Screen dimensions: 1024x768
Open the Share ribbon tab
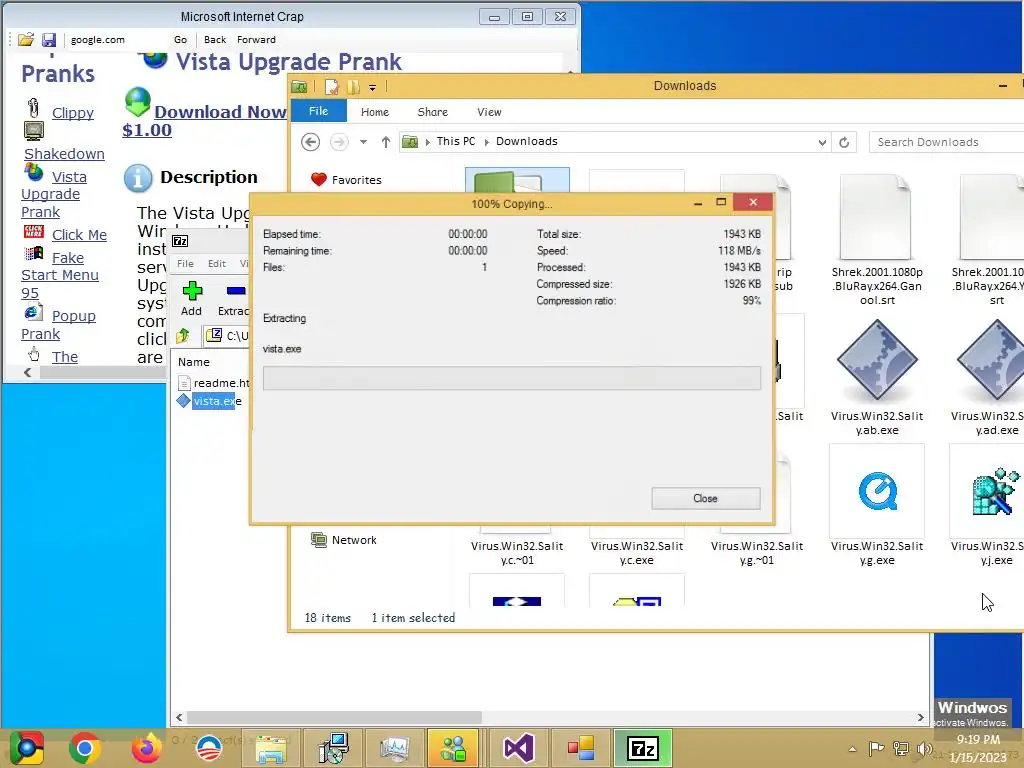pyautogui.click(x=432, y=112)
